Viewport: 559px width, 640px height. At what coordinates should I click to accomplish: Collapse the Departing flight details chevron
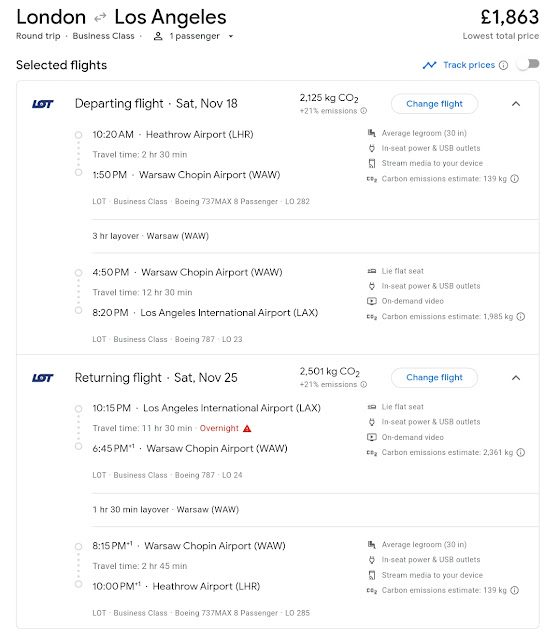tap(516, 104)
